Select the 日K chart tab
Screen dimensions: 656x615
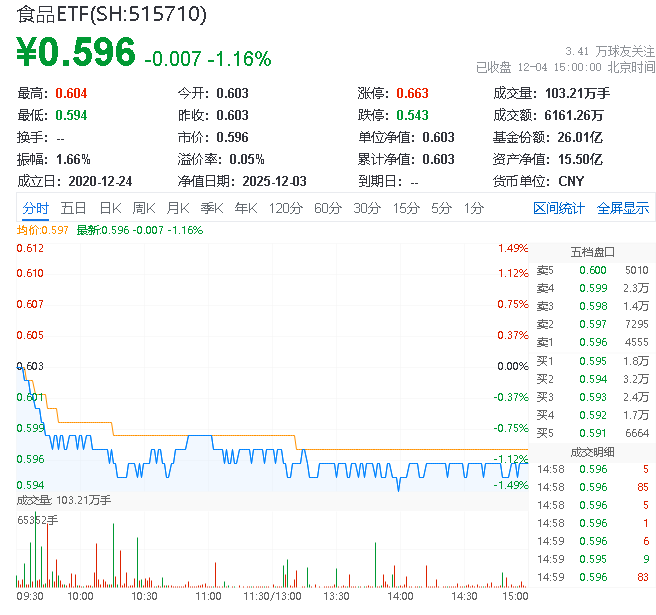click(x=110, y=208)
